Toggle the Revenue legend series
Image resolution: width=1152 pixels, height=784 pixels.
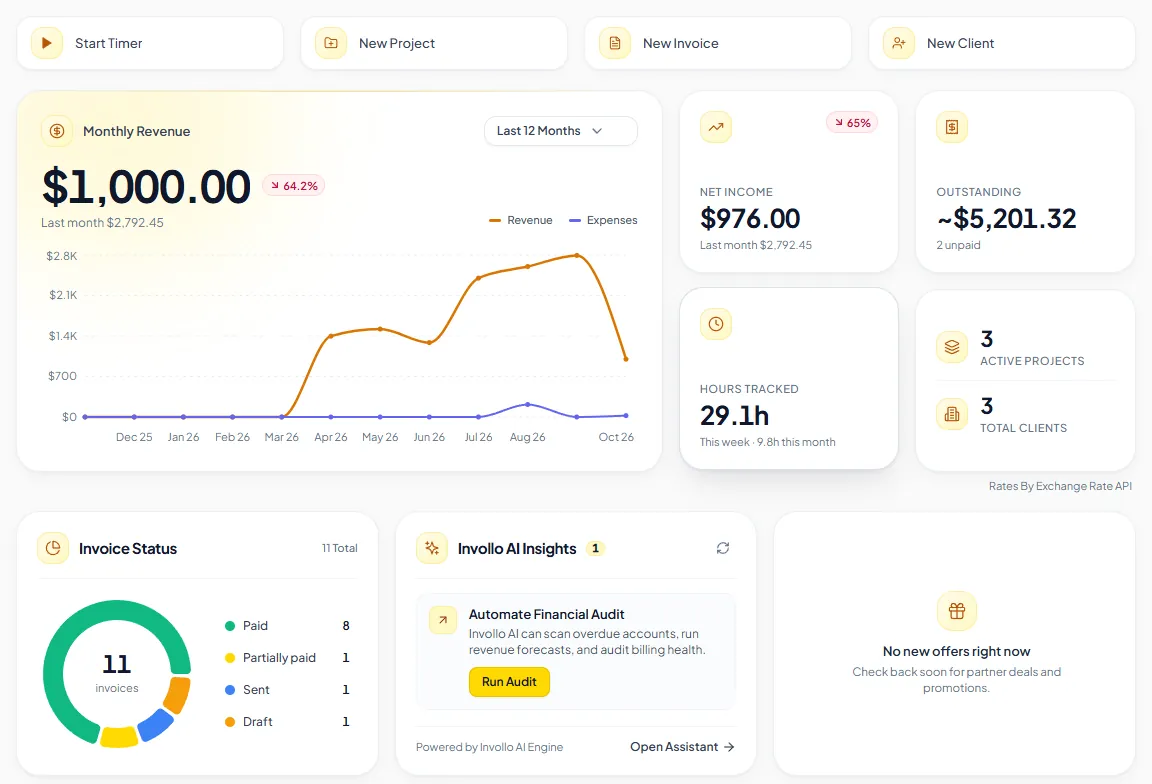coord(521,220)
